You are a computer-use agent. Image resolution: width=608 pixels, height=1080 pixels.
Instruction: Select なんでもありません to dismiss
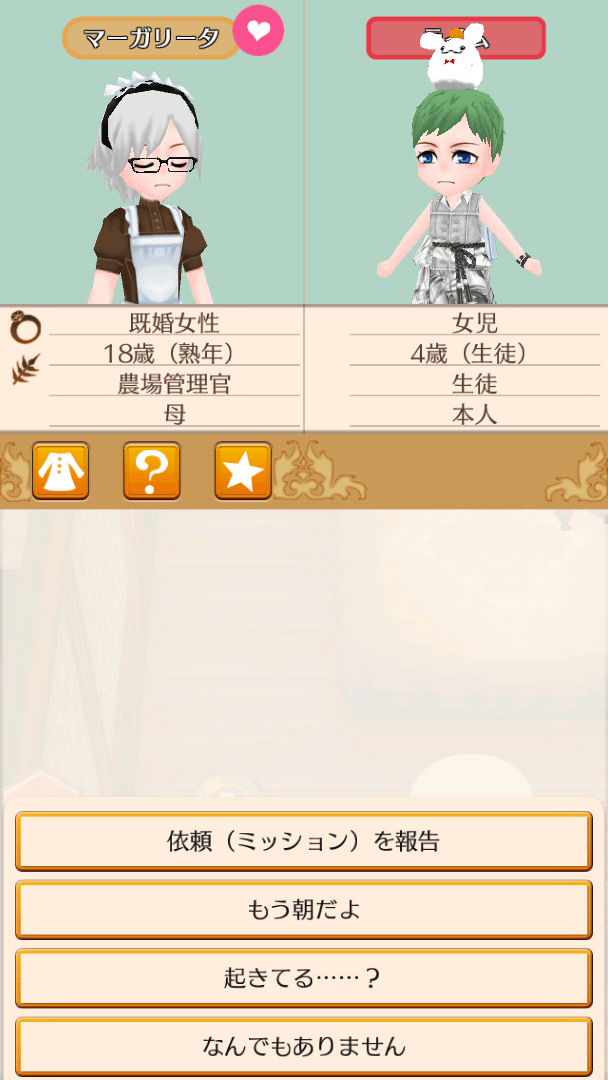(x=304, y=1046)
